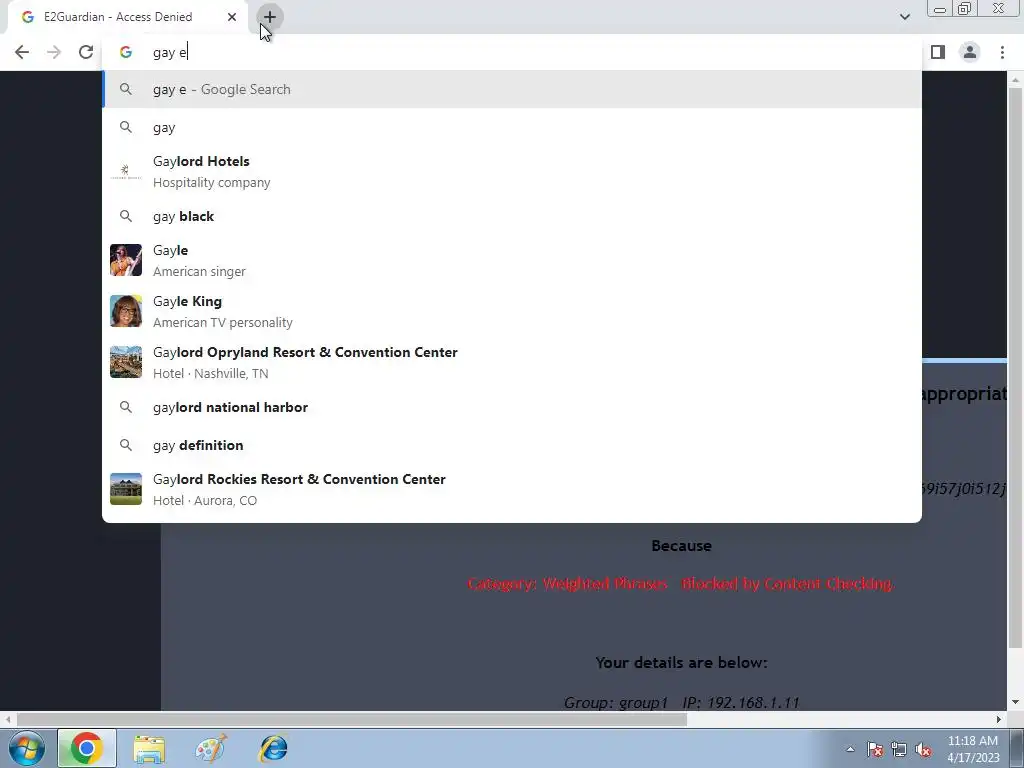Close the E2Guardian - Access Denied tab
1024x768 pixels.
[232, 17]
